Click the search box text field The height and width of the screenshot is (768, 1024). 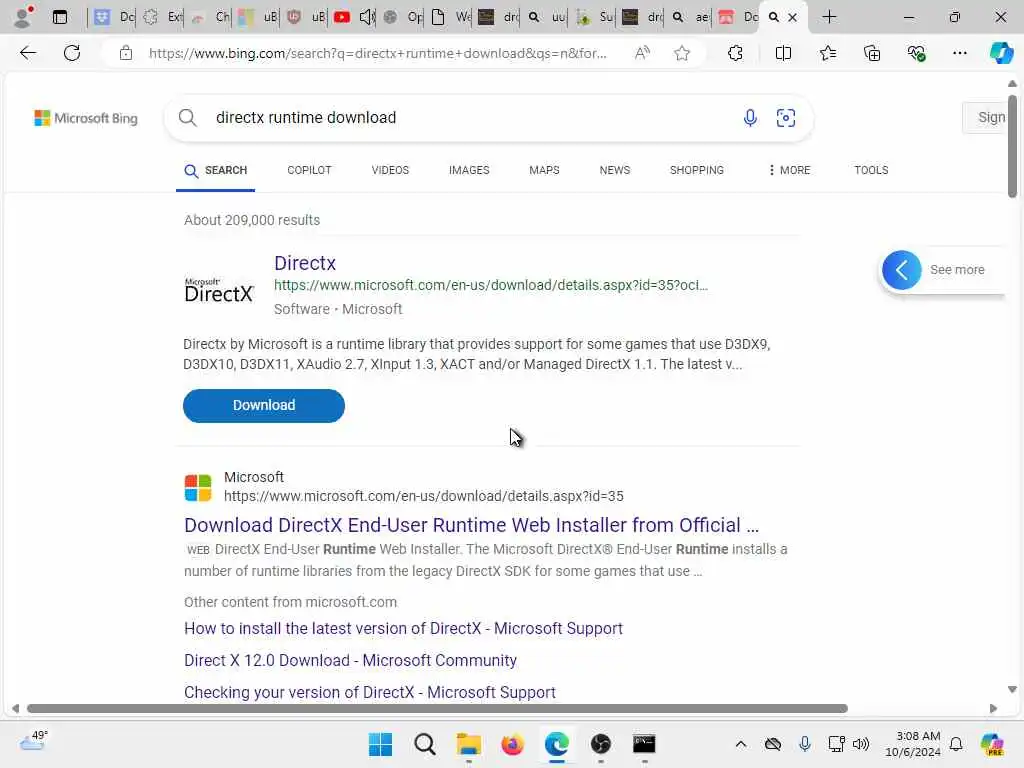pos(470,118)
